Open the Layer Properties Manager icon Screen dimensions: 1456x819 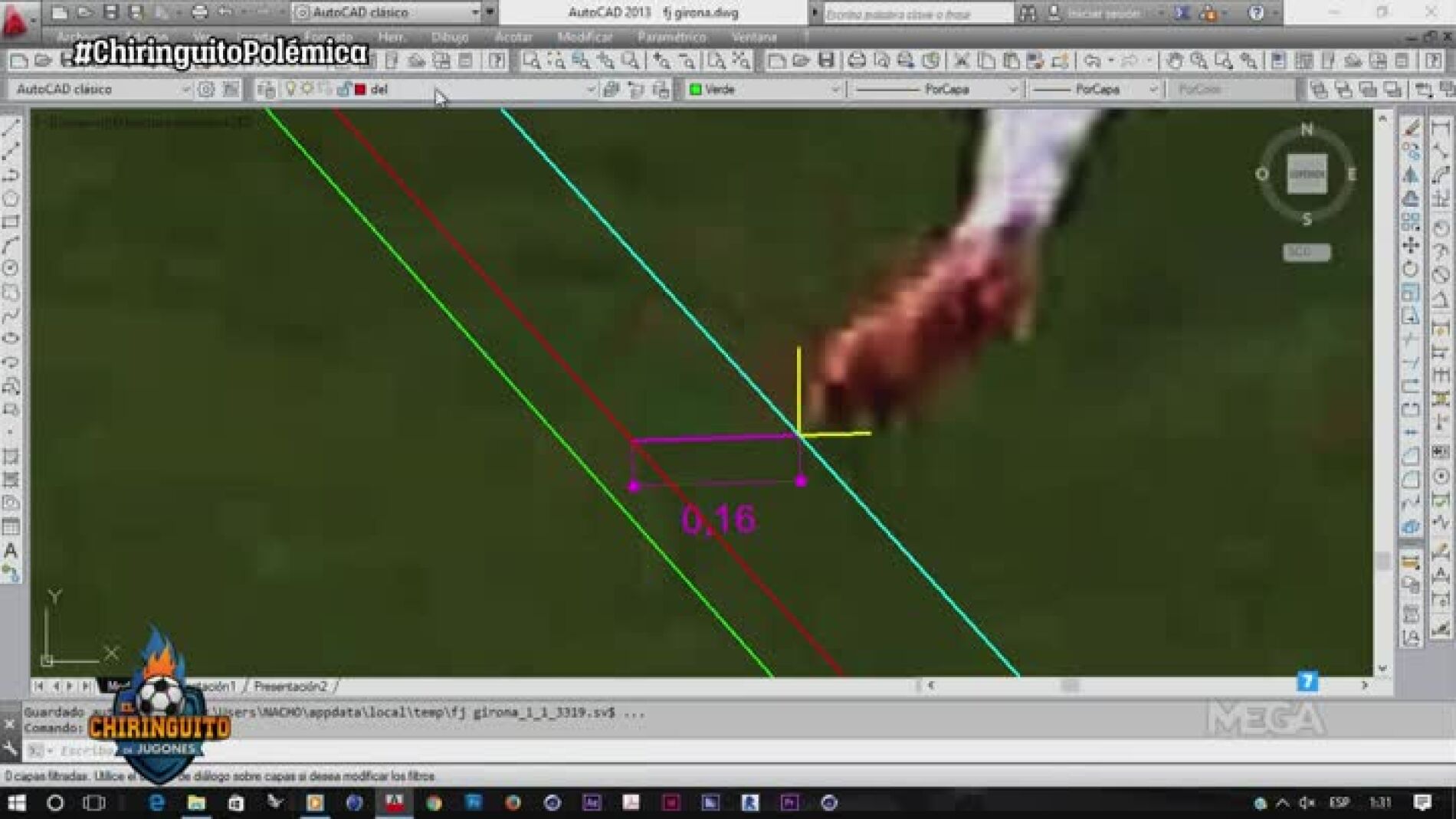click(x=266, y=90)
